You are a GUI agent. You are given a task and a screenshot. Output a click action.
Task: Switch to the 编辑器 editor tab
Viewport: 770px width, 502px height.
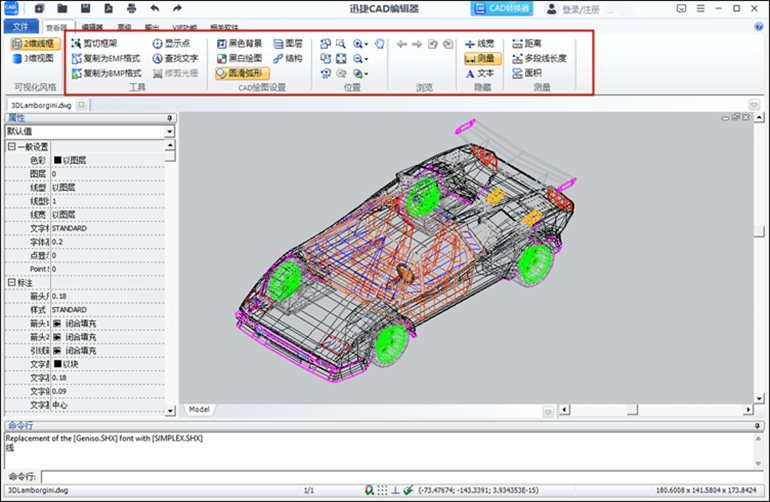(92, 28)
